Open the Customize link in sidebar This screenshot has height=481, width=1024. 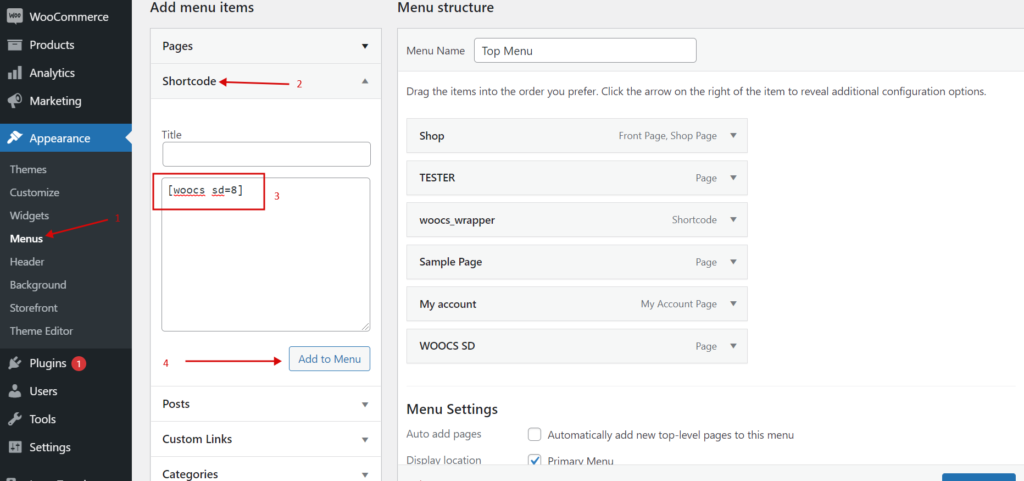pyautogui.click(x=34, y=192)
